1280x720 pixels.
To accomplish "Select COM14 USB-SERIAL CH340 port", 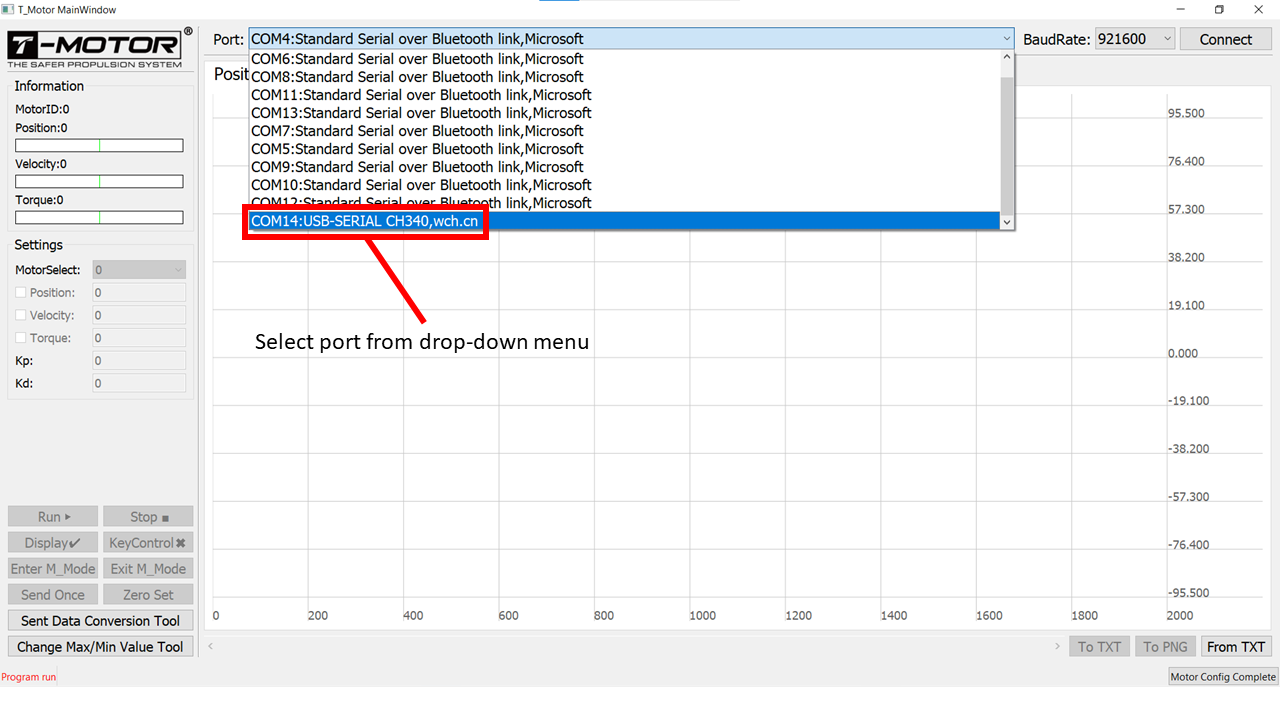I will (x=365, y=221).
